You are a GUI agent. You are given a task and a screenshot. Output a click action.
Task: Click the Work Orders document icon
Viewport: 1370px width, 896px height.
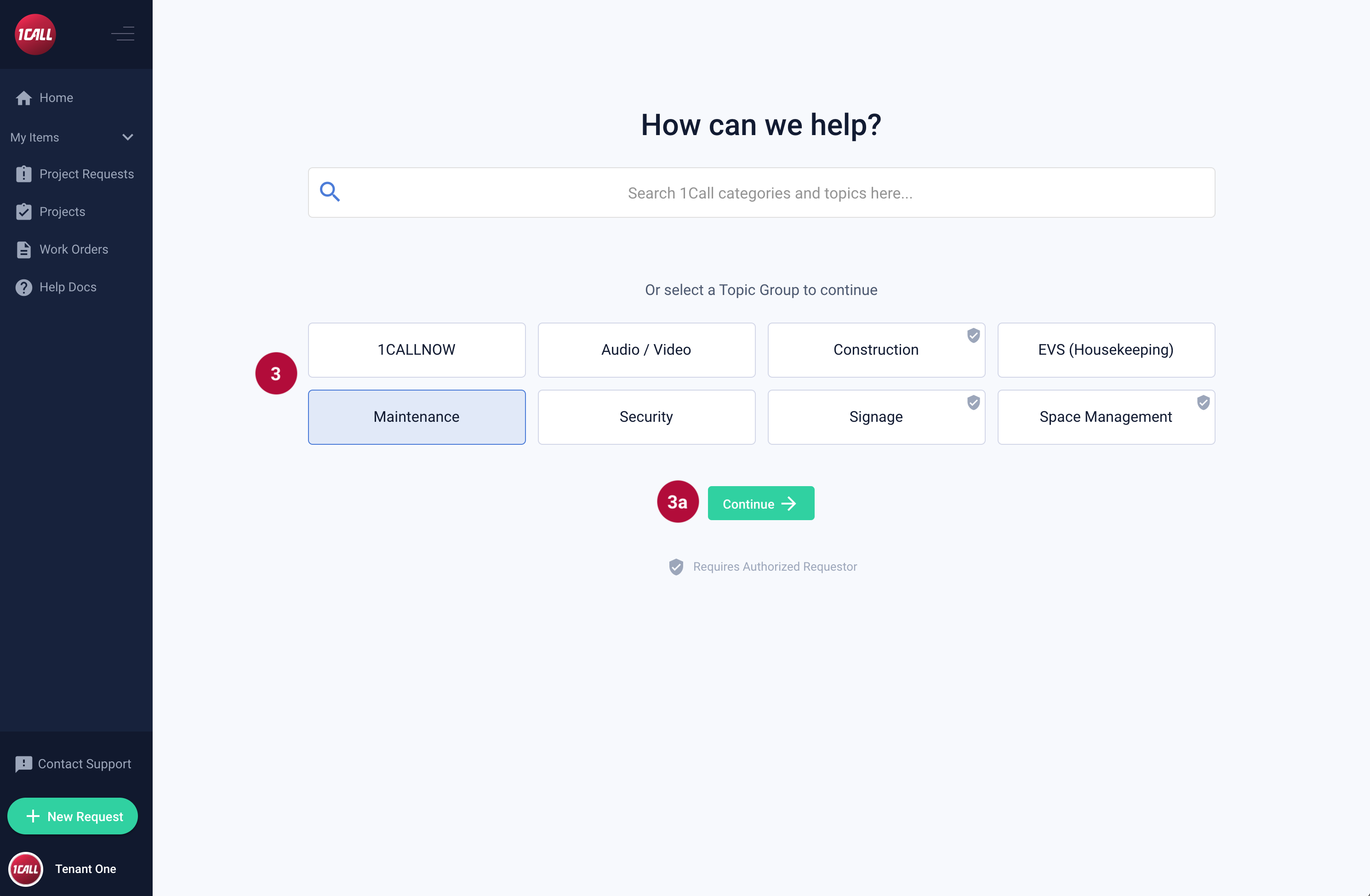pyautogui.click(x=23, y=250)
